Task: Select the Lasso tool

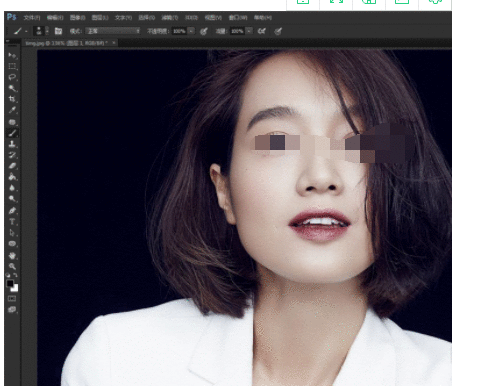Action: (x=12, y=77)
